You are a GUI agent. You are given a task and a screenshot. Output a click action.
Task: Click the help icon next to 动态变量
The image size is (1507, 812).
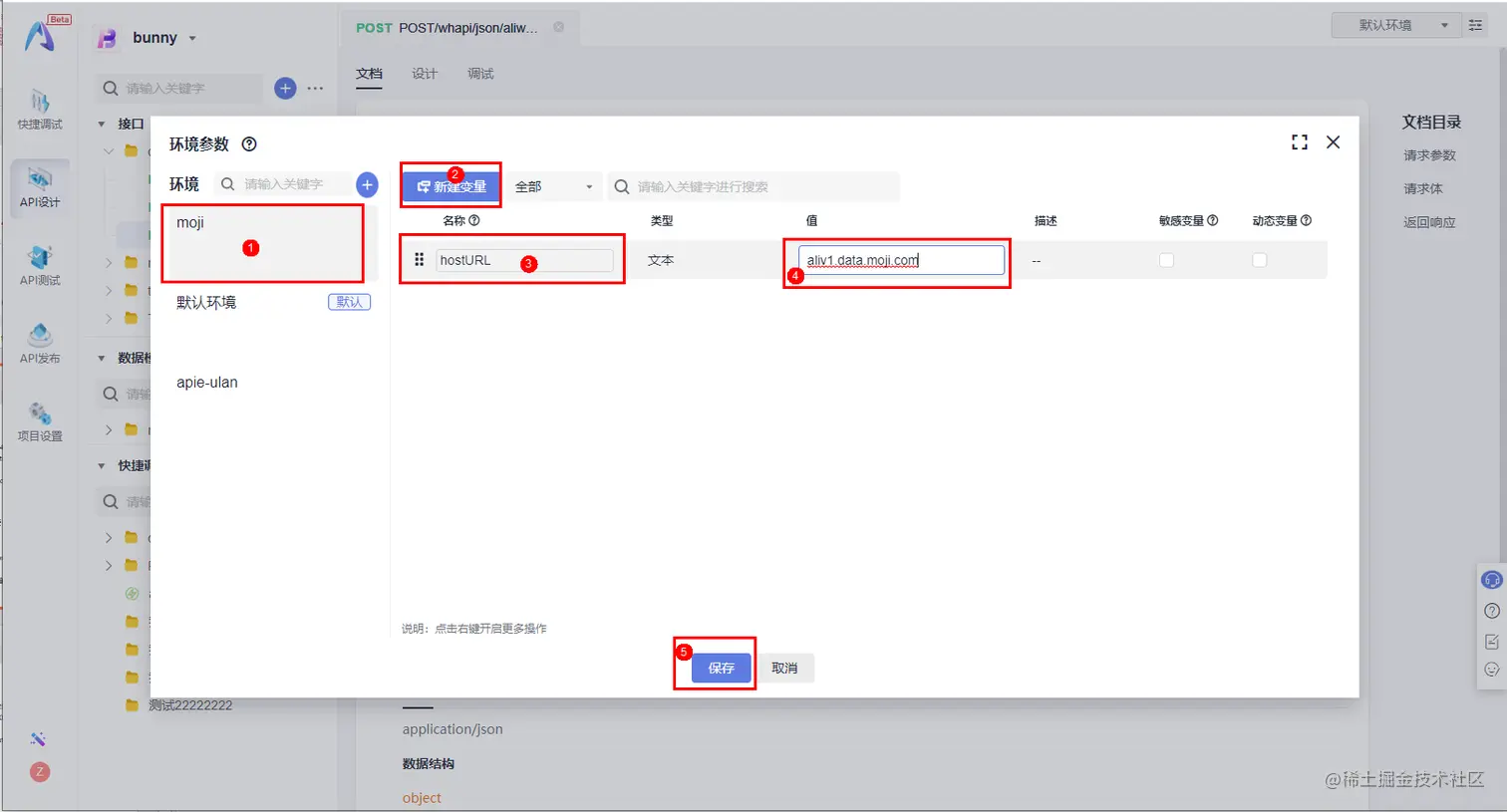click(x=1306, y=220)
